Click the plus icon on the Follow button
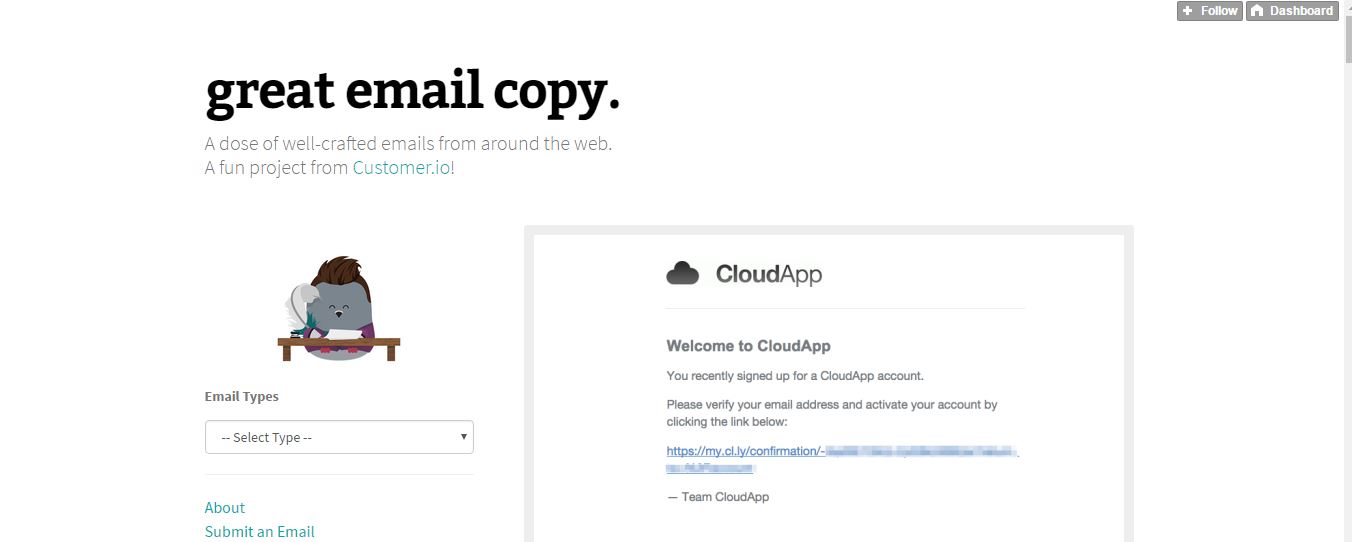Image resolution: width=1352 pixels, height=542 pixels. pyautogui.click(x=1187, y=11)
